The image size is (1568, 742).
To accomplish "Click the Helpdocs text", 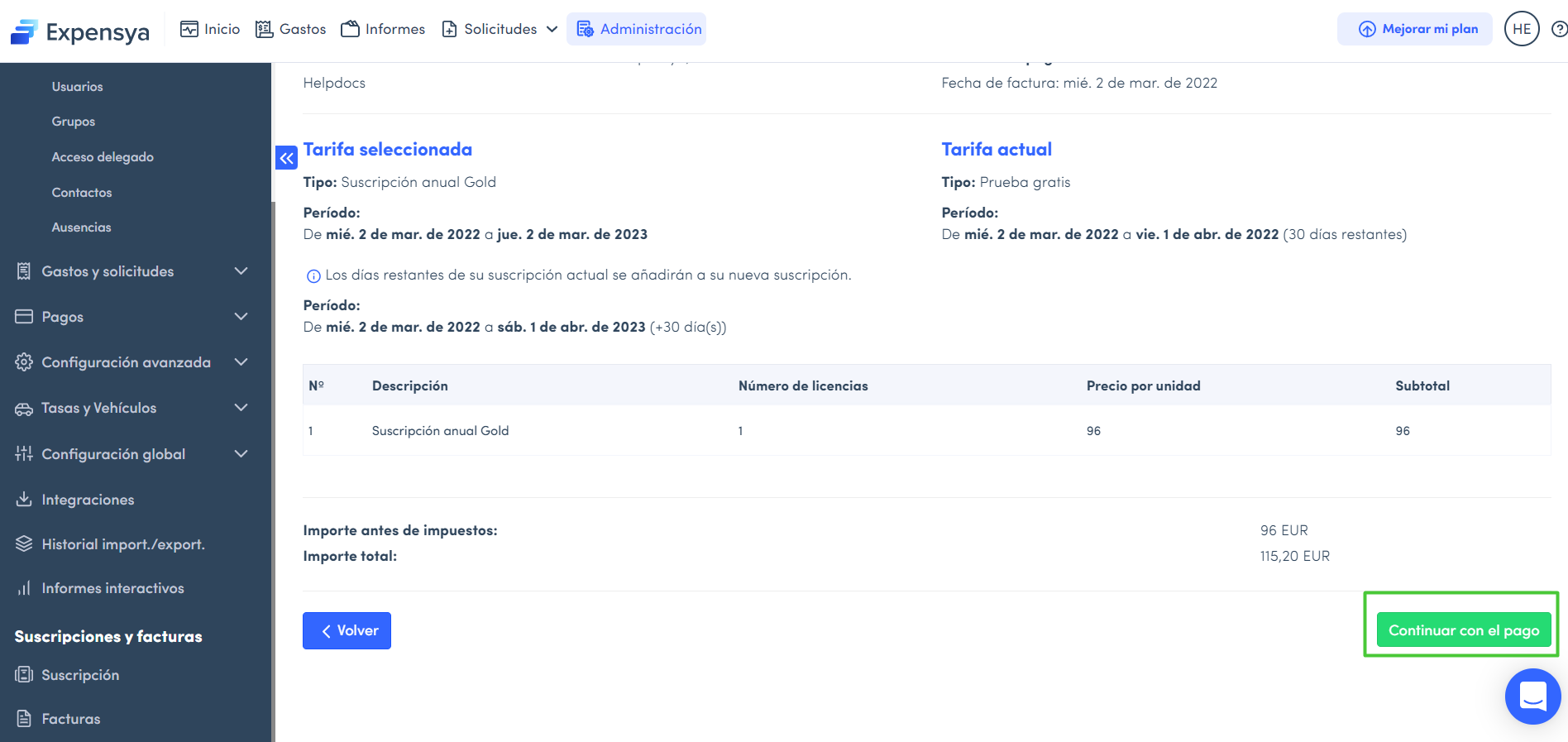I will pos(334,83).
